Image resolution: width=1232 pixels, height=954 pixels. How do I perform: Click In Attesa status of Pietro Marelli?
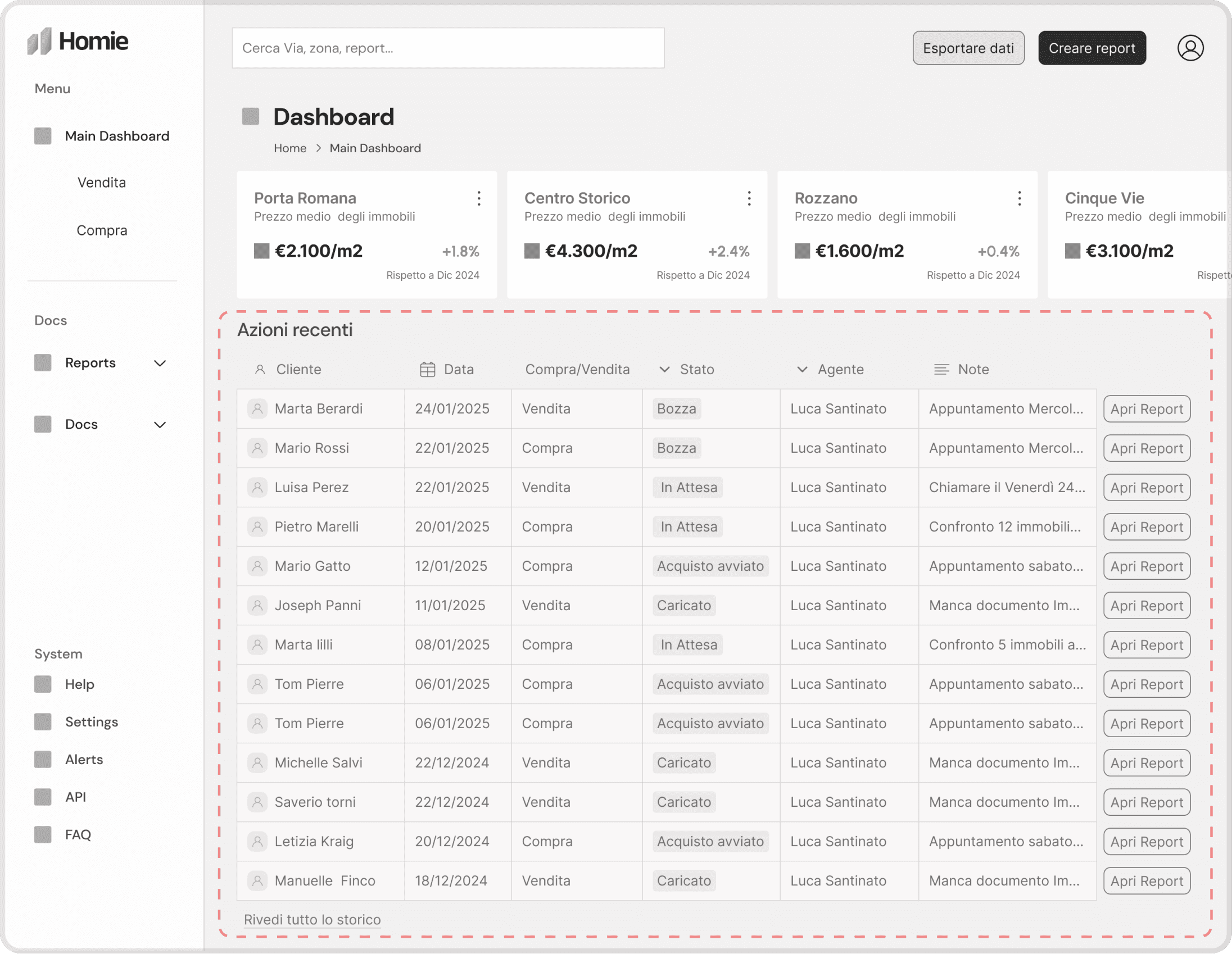[688, 526]
